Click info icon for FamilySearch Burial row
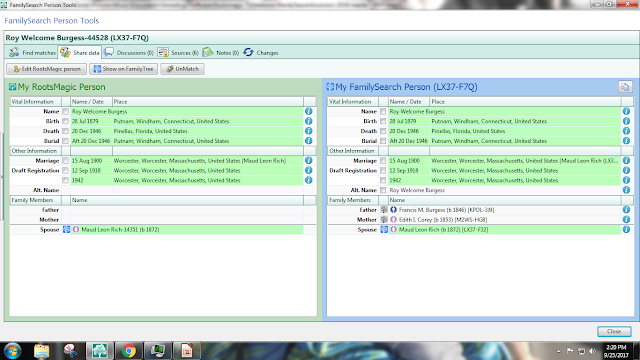The height and width of the screenshot is (360, 640). point(626,140)
